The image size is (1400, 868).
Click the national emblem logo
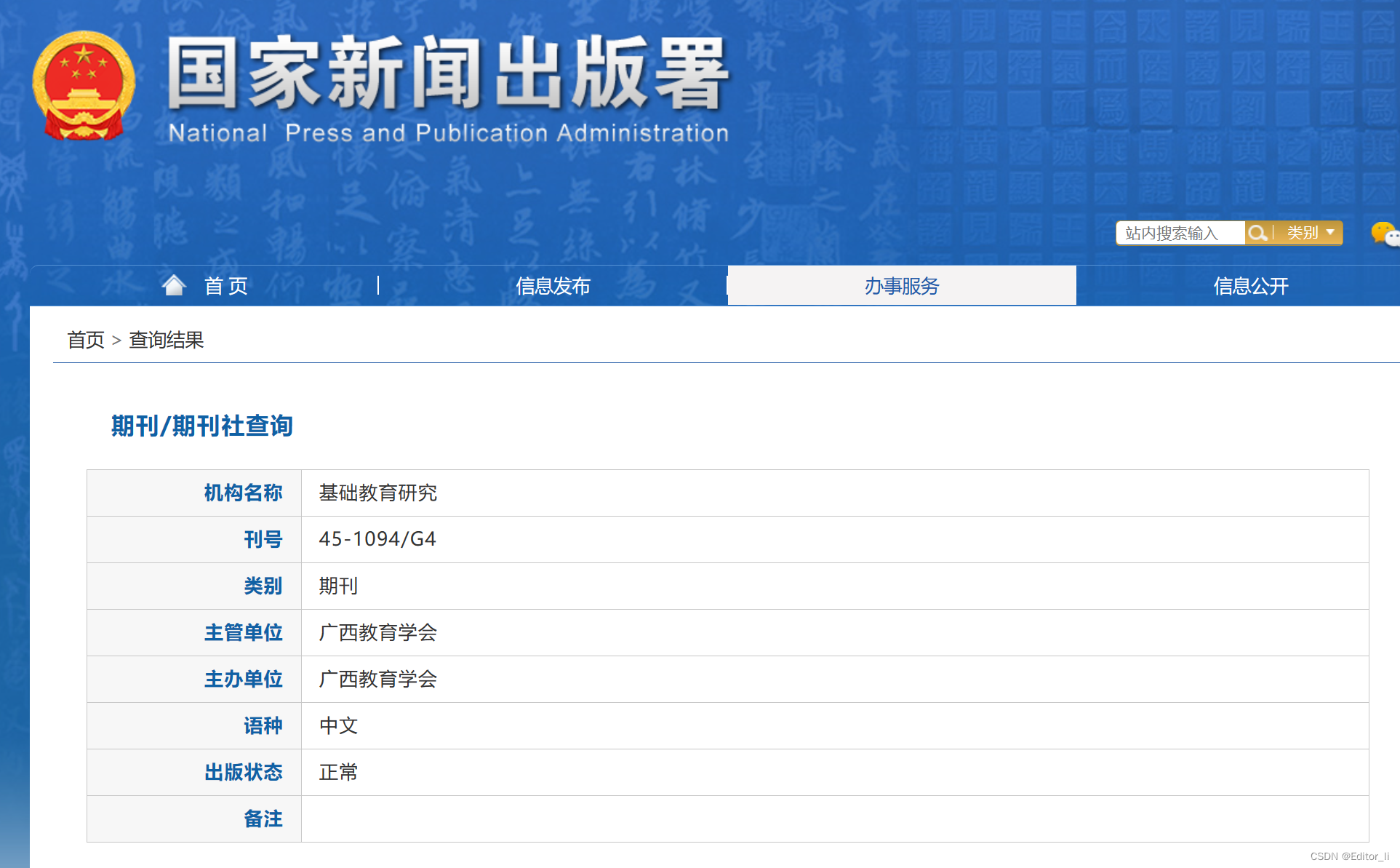[x=84, y=85]
